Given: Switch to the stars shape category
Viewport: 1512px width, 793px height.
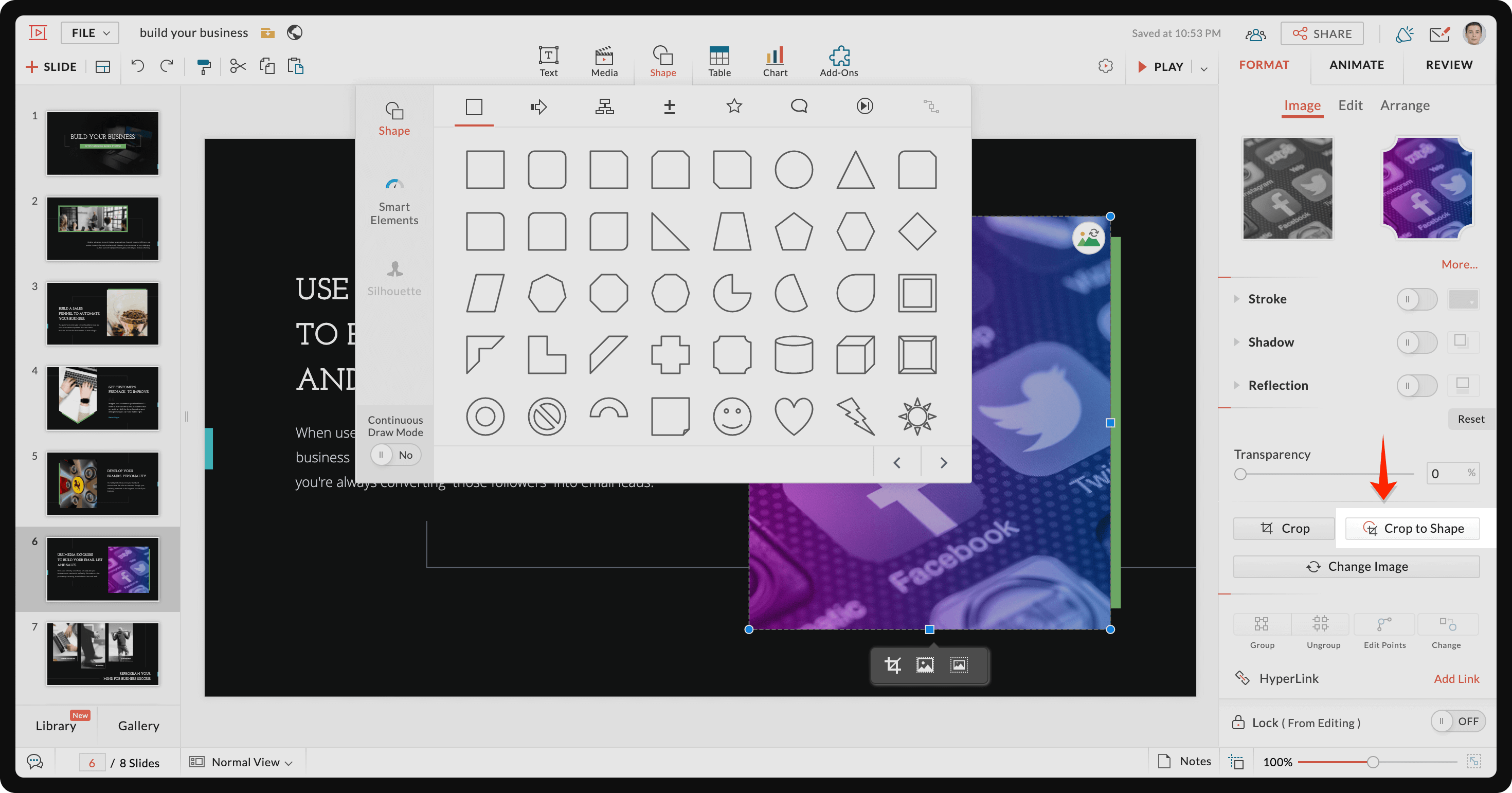Looking at the screenshot, I should (x=734, y=106).
